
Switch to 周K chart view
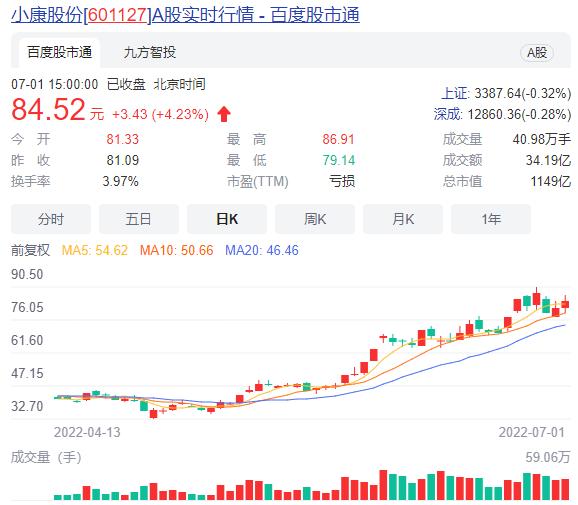(x=315, y=219)
